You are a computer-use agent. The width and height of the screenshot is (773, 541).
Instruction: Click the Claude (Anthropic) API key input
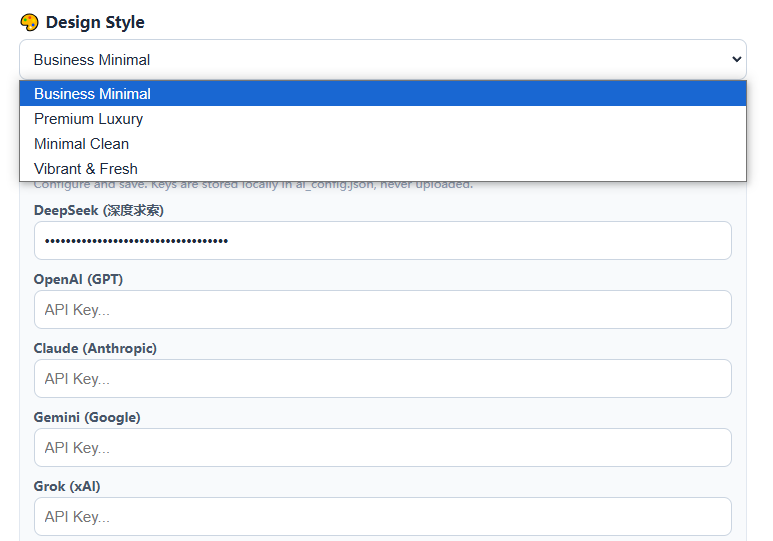383,379
